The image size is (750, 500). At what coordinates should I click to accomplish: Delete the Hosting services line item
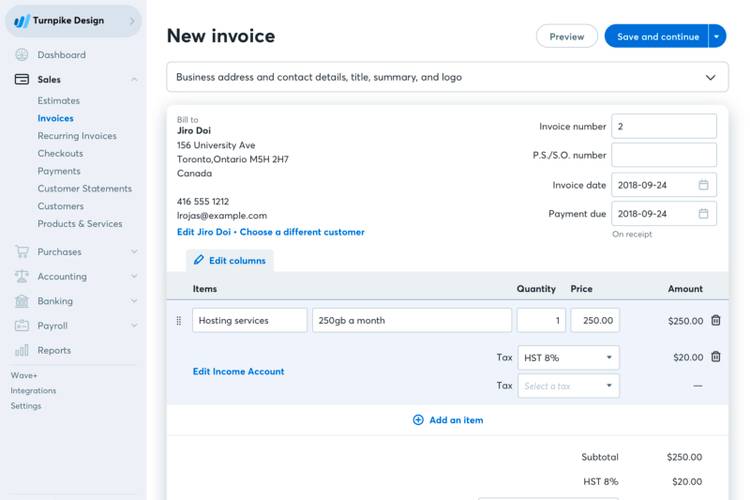715,320
